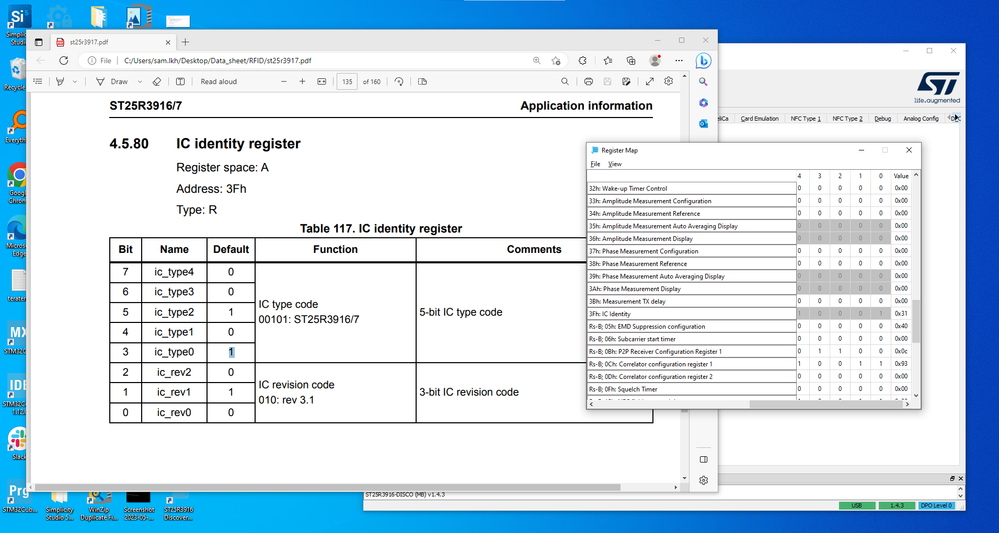Open Edge tab actions menu icon

tap(39, 42)
